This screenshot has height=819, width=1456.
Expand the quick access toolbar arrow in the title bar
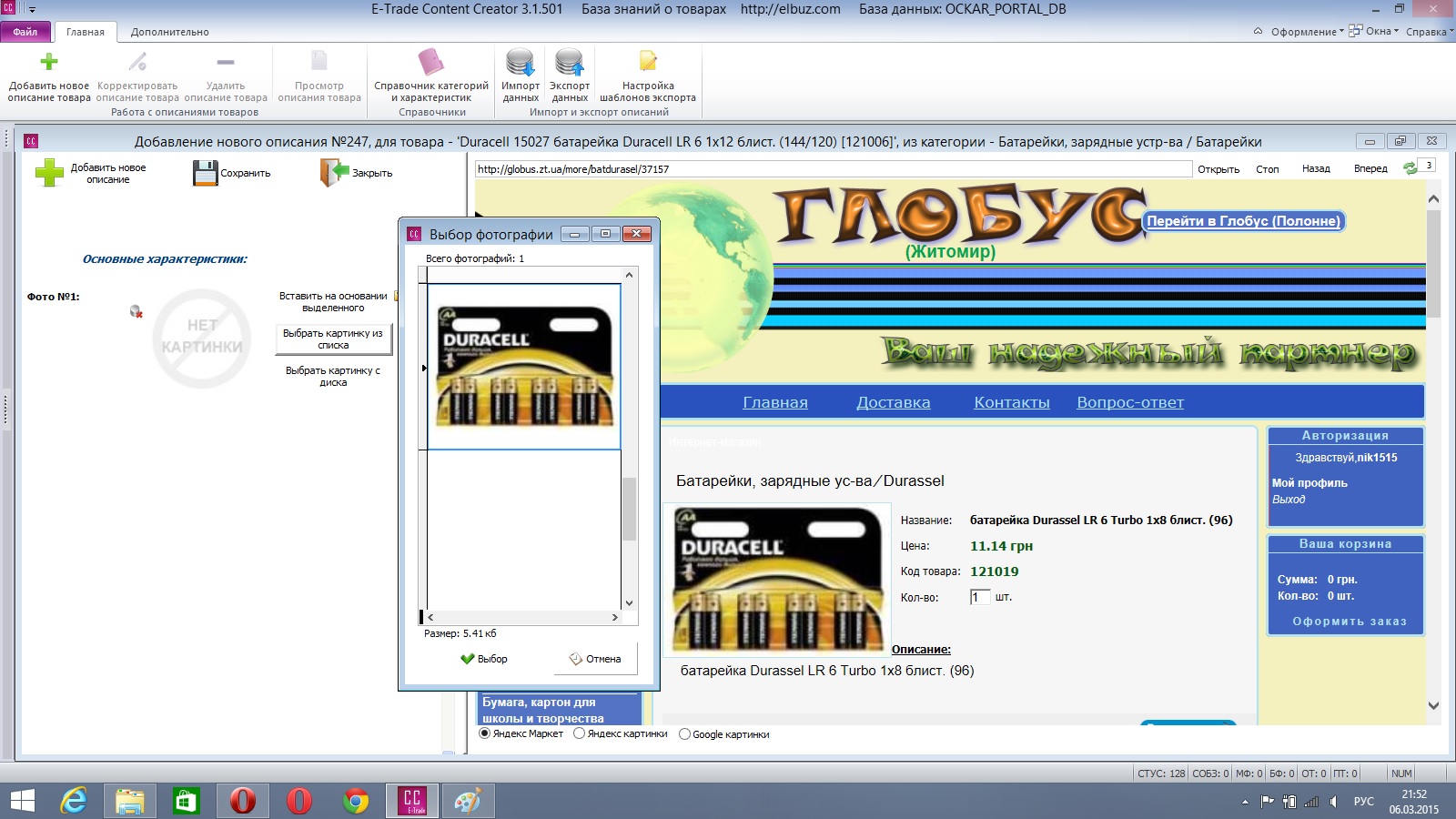pos(33,9)
